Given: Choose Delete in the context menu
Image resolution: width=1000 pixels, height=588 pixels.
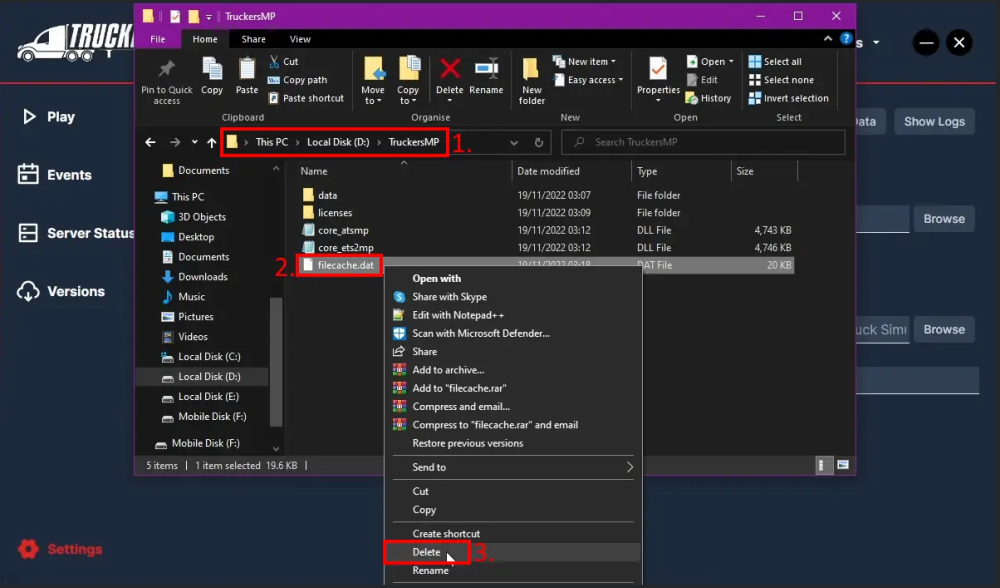Looking at the screenshot, I should tap(426, 552).
